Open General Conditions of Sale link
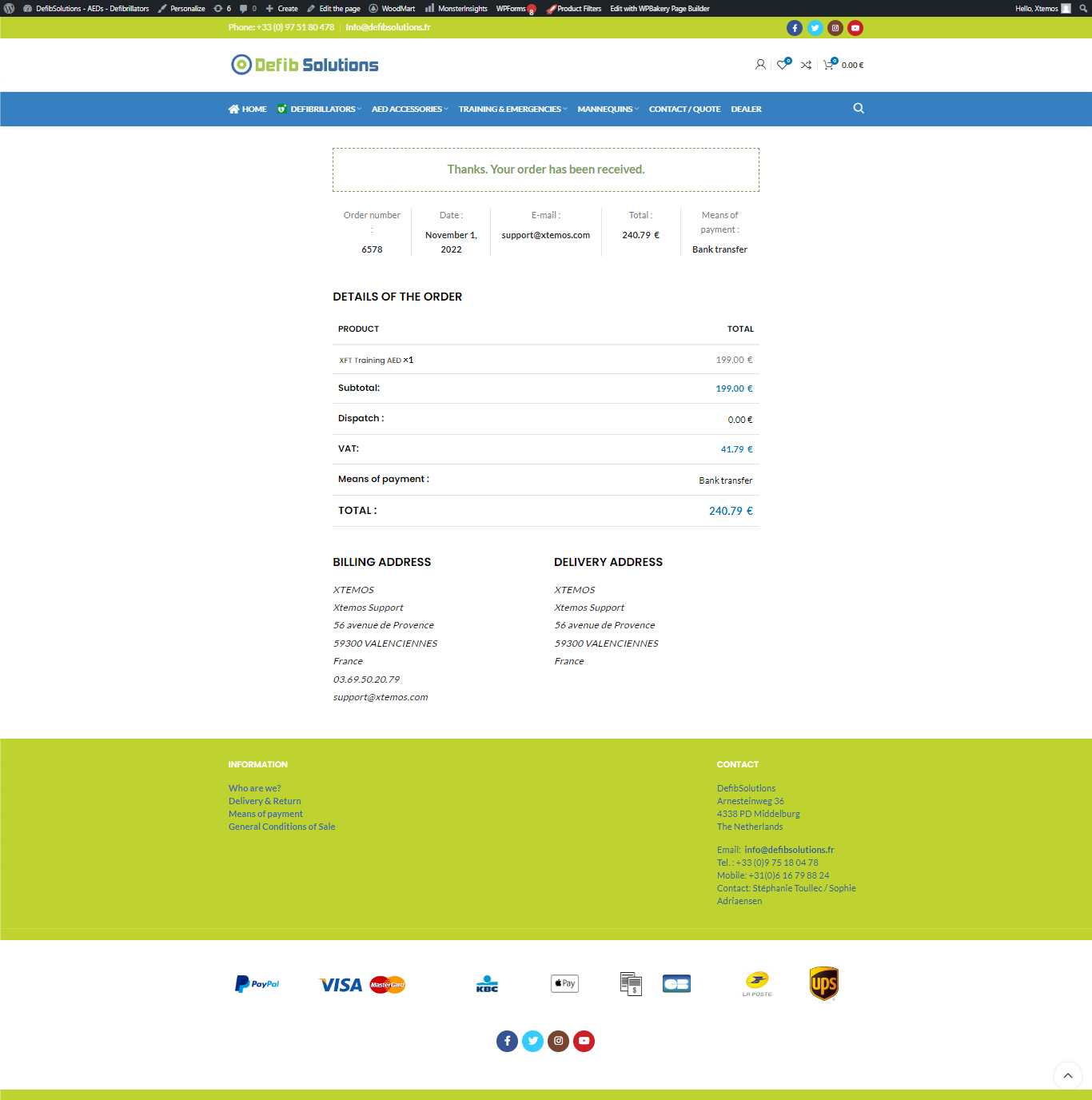1092x1100 pixels. [282, 827]
